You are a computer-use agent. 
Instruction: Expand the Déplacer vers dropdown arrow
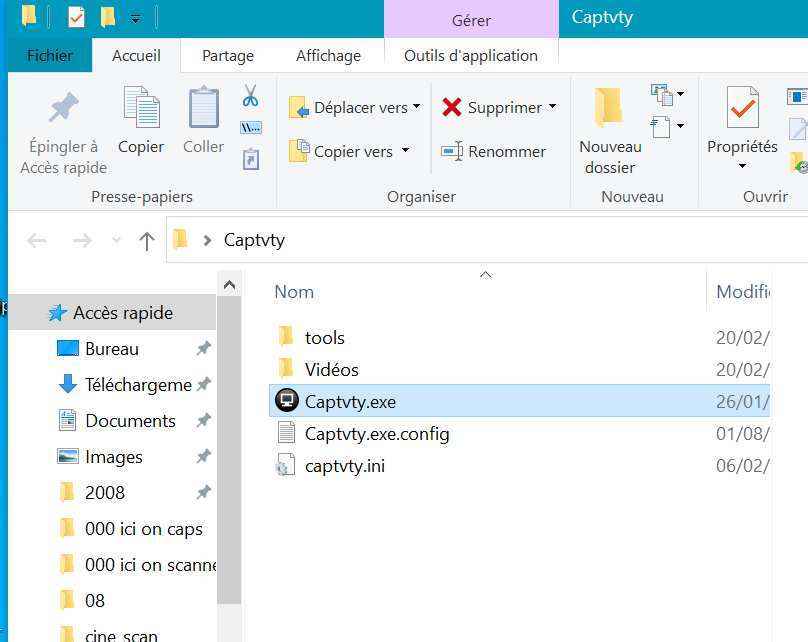tap(416, 106)
